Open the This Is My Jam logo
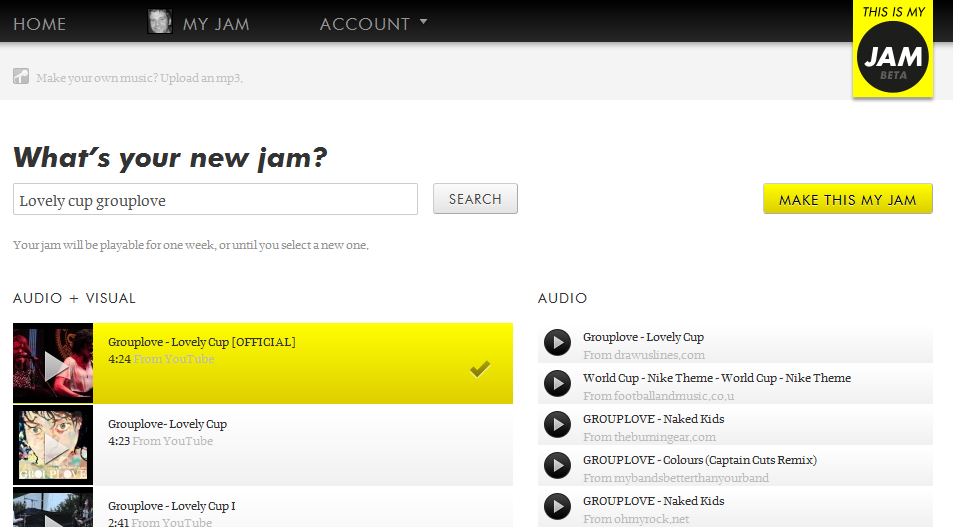Screen dimensions: 953x527 click(x=893, y=49)
